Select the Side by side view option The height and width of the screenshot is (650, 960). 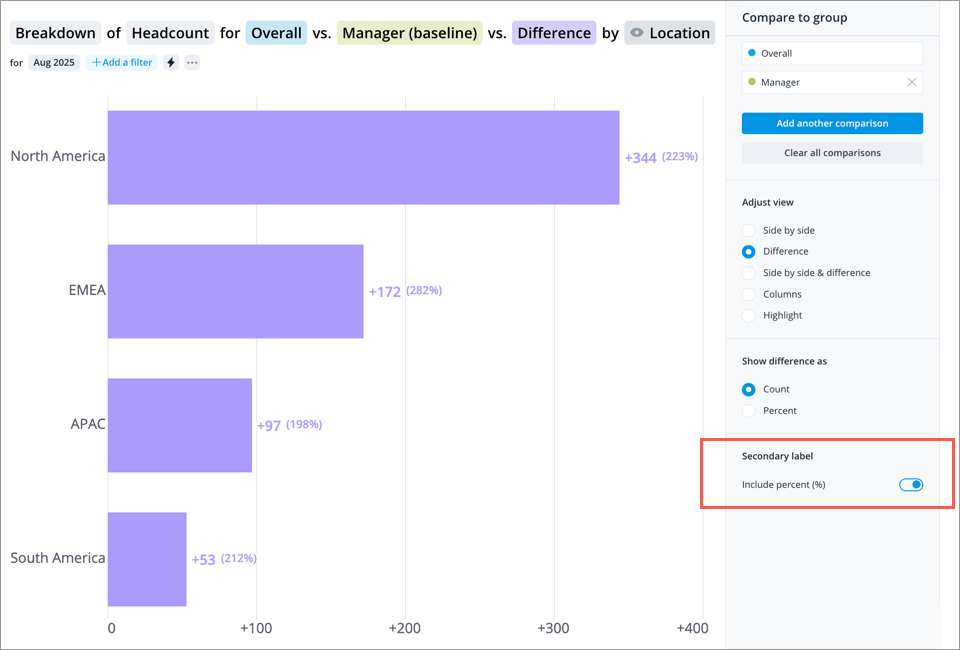[749, 230]
